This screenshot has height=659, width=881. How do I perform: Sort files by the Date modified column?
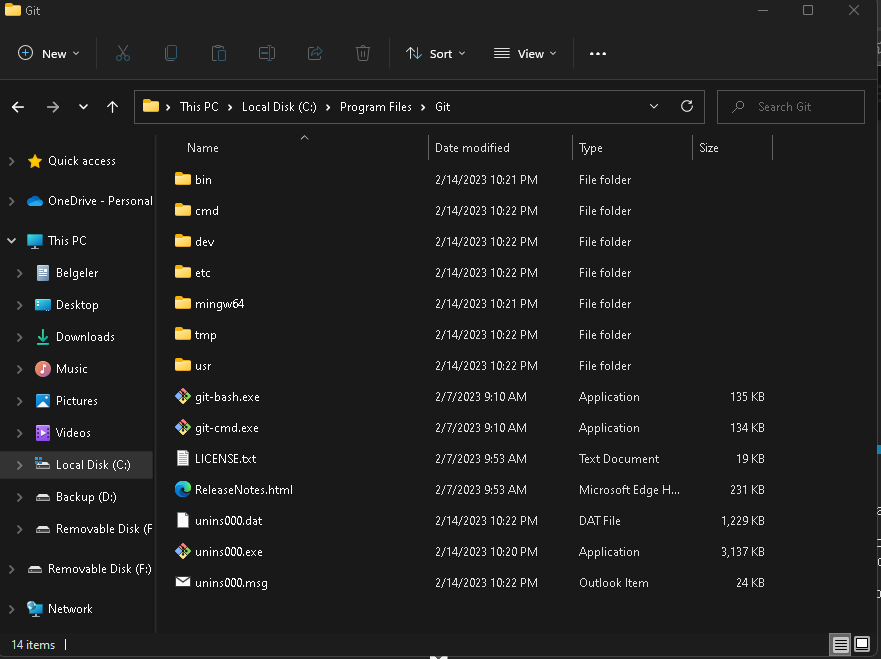(472, 148)
